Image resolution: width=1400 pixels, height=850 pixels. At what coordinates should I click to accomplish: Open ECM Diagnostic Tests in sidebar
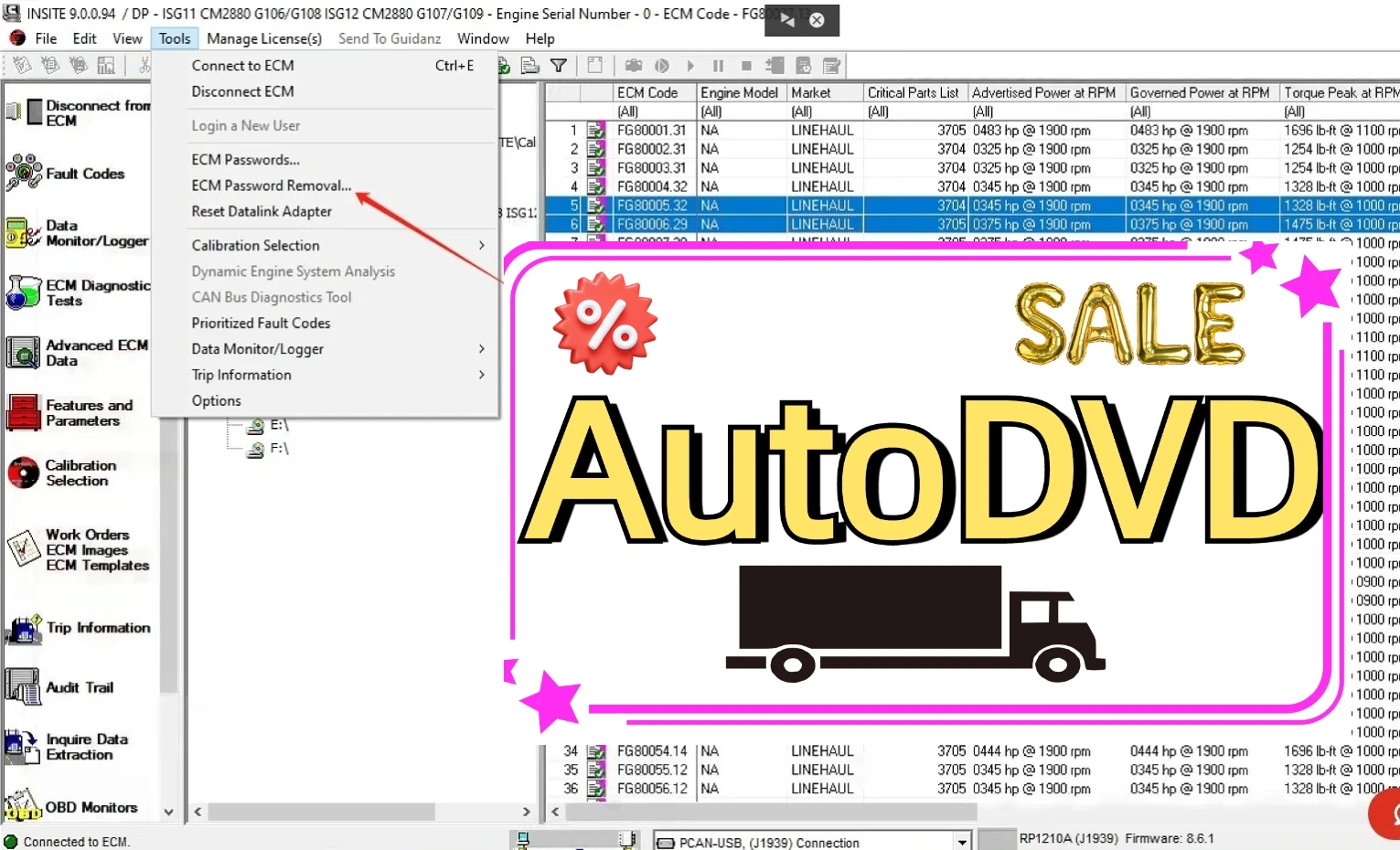point(23,292)
